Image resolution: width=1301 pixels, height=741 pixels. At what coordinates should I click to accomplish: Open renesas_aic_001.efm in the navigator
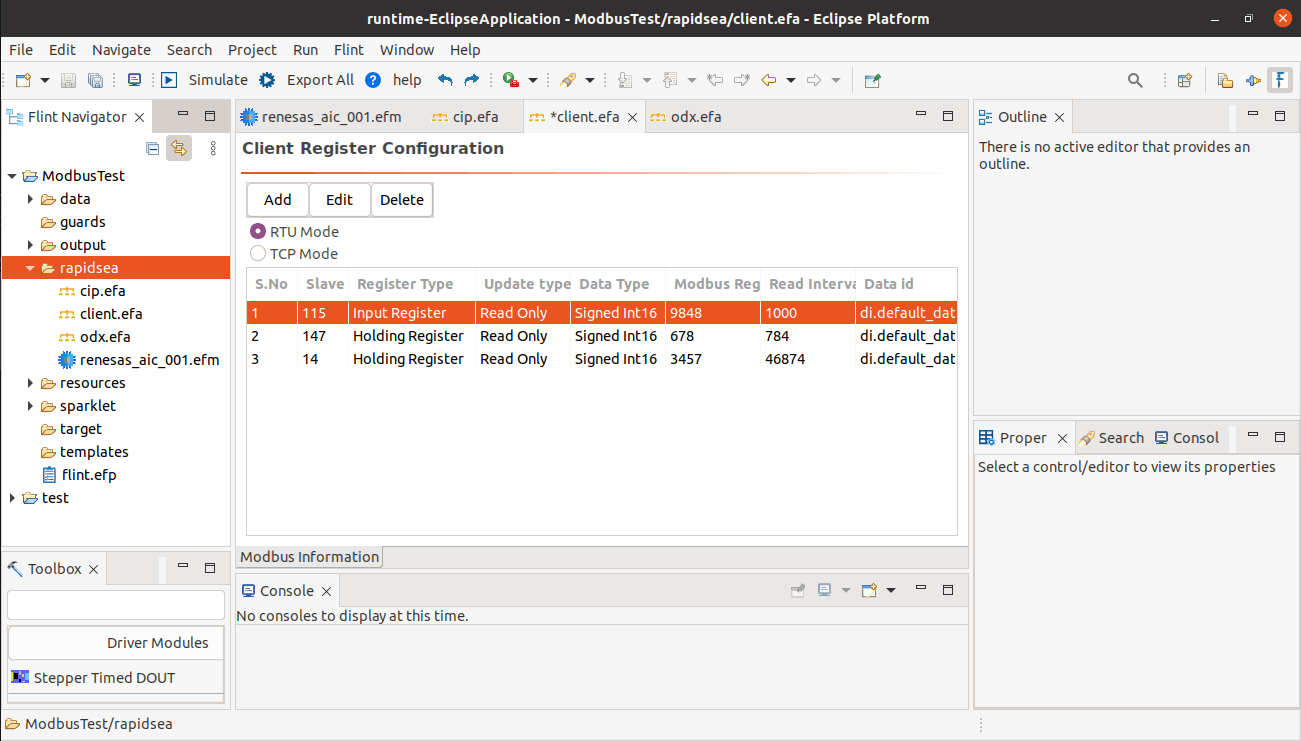click(x=149, y=360)
